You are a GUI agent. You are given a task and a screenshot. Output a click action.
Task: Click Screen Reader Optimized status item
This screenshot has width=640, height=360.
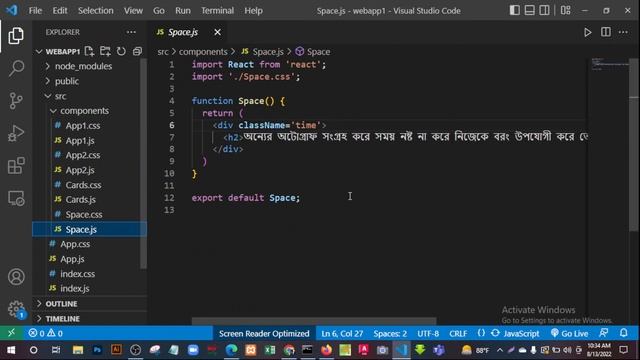(x=264, y=333)
